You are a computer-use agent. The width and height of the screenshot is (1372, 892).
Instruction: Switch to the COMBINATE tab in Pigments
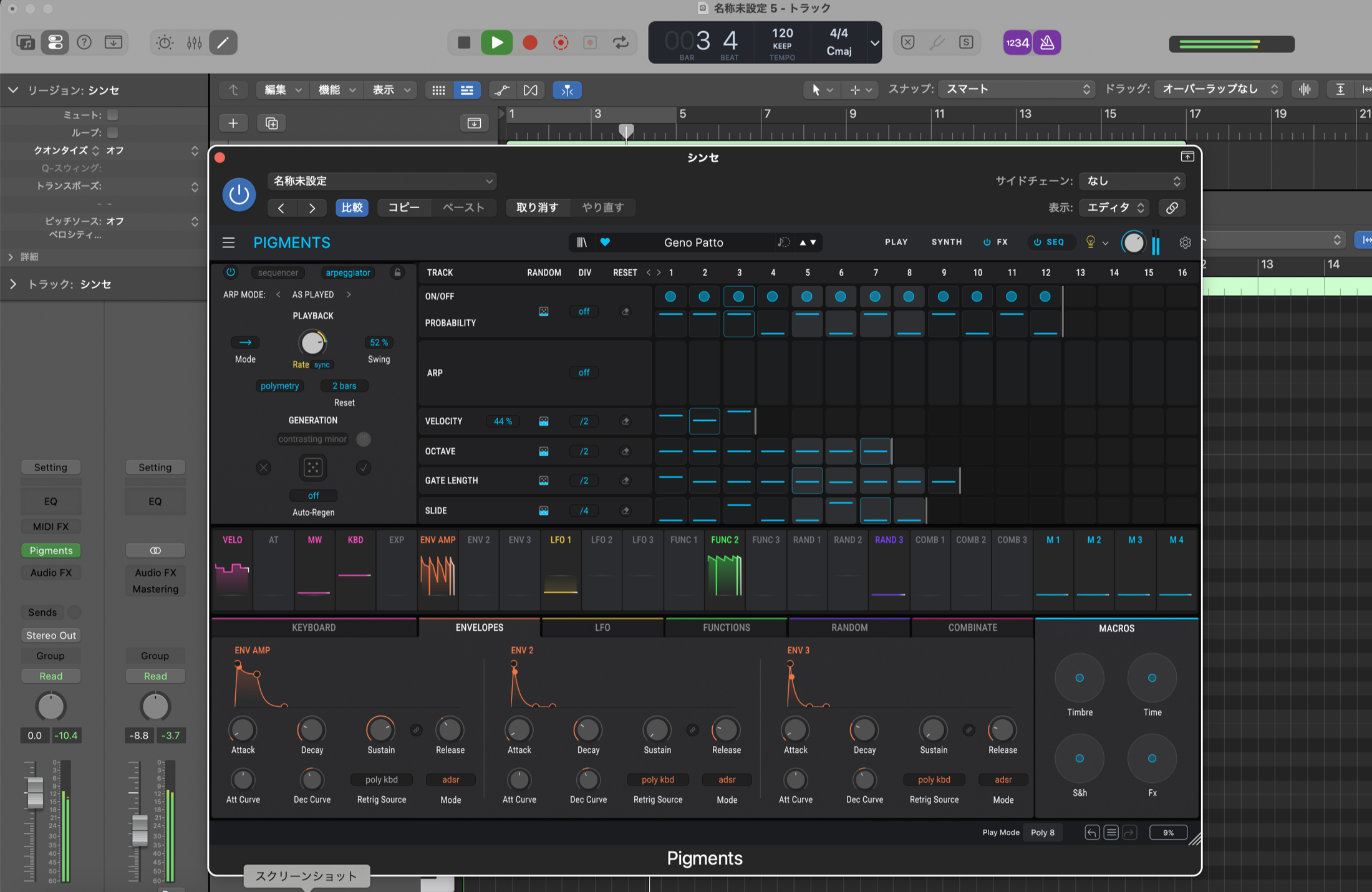pyautogui.click(x=972, y=628)
